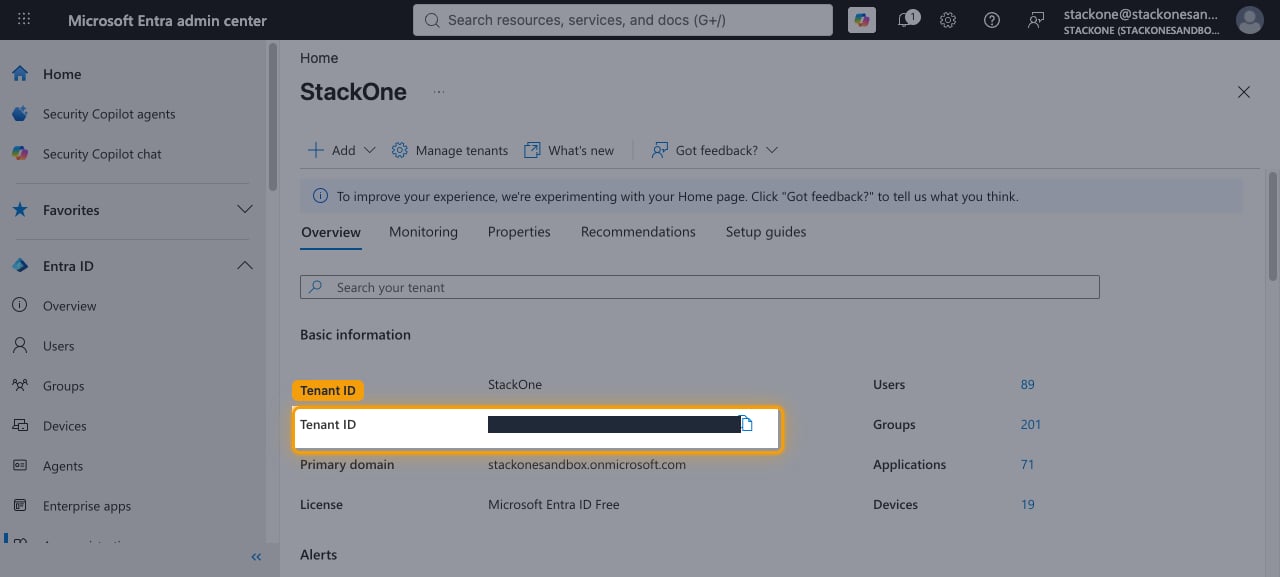Focus the top search resources field
The width and height of the screenshot is (1280, 577).
(x=623, y=20)
